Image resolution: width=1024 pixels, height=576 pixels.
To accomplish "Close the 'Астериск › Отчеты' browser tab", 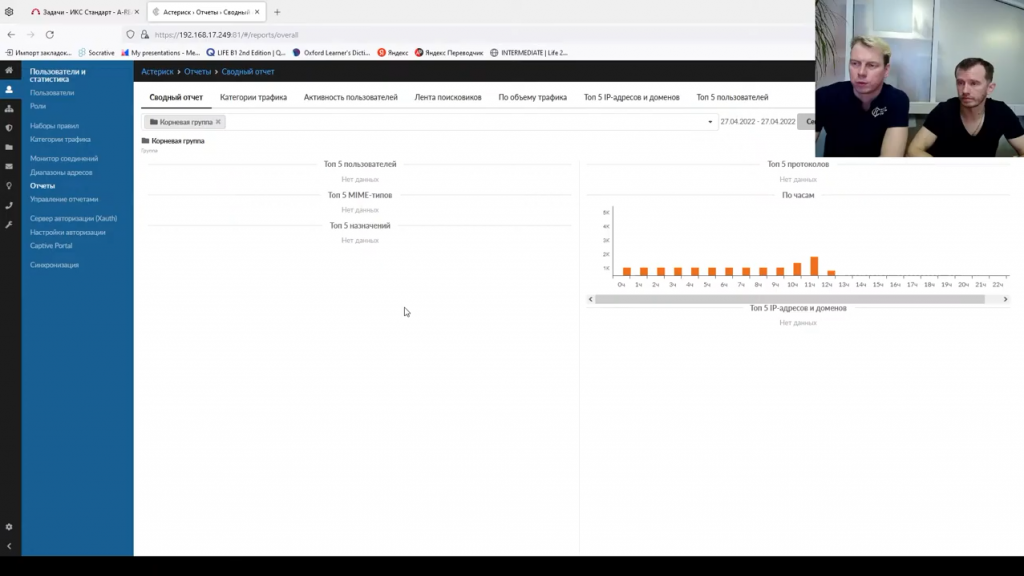I will coord(257,12).
